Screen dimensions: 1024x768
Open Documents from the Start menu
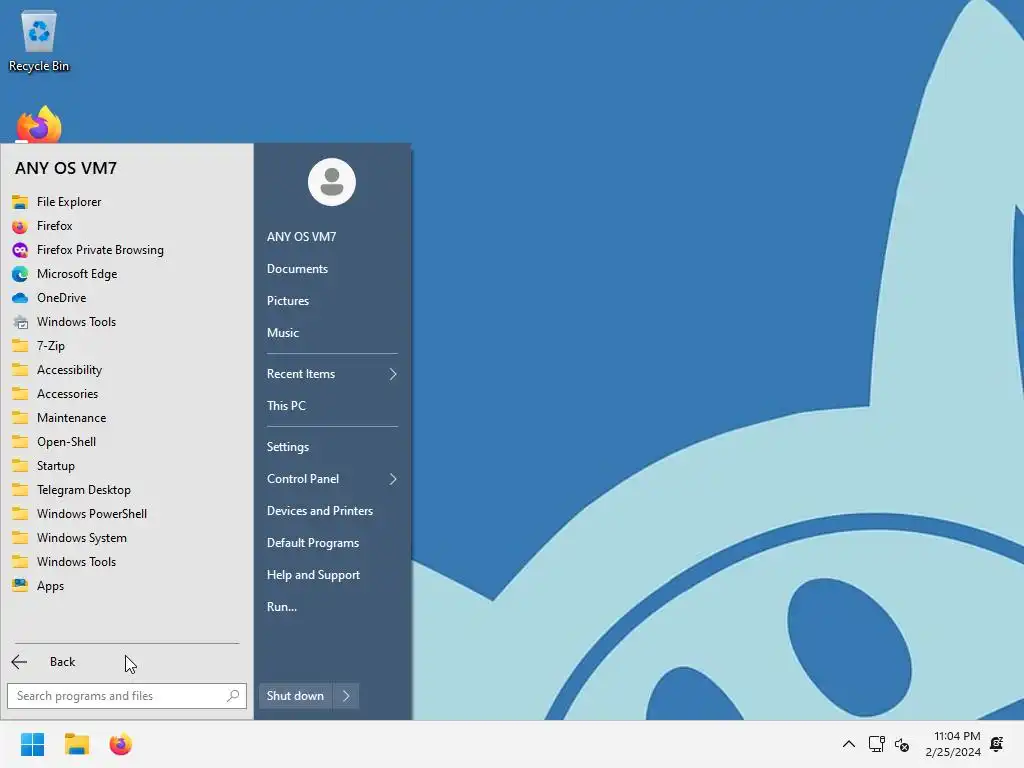pyautogui.click(x=297, y=269)
